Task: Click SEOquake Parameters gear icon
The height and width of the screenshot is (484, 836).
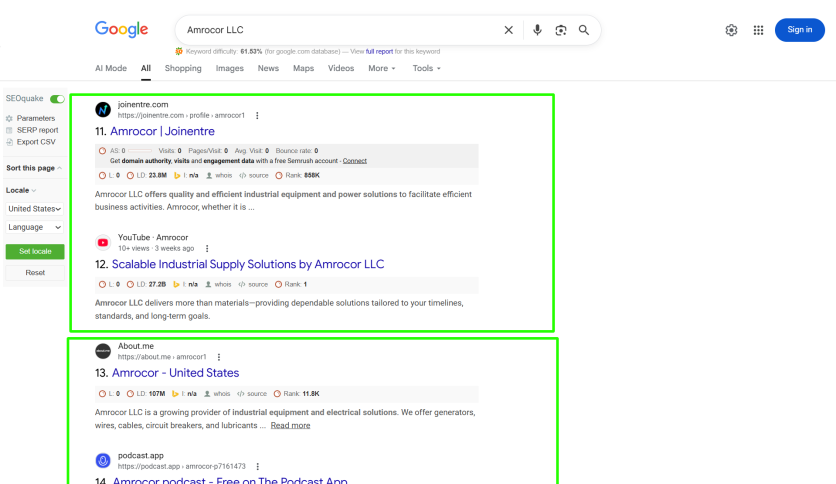Action: coord(9,118)
